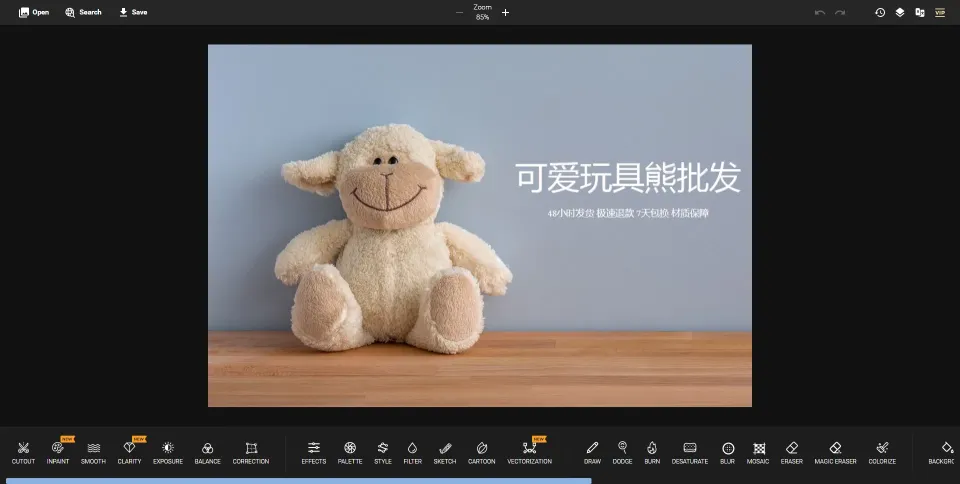The image size is (960, 484).
Task: Click the Open button
Action: pyautogui.click(x=34, y=13)
